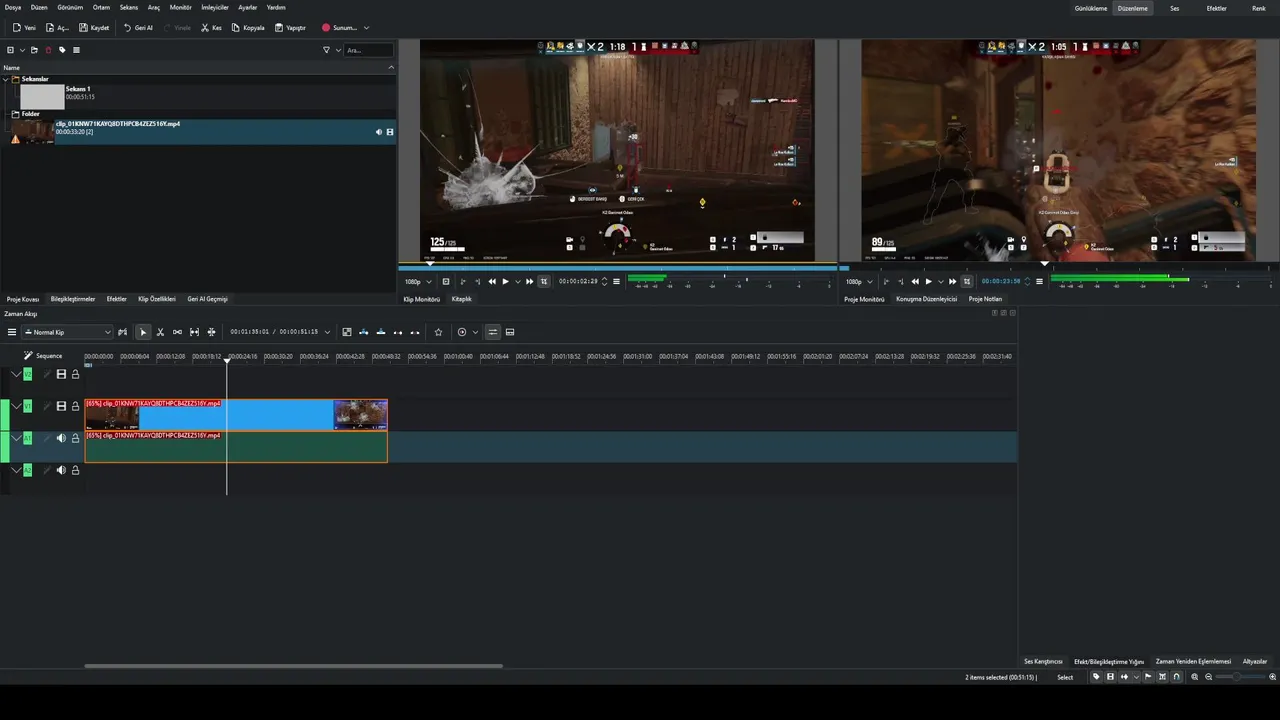Open clip monitor 1080p resolution dropdown
This screenshot has height=720, width=1280.
coord(418,282)
